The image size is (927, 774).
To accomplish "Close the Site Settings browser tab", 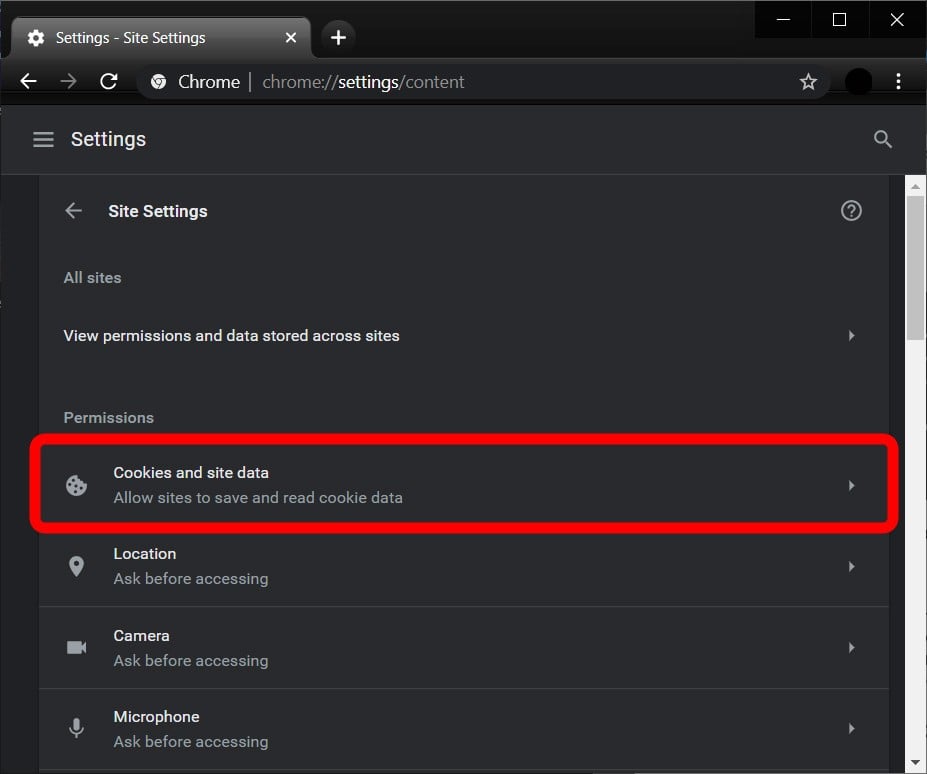I will tap(291, 38).
